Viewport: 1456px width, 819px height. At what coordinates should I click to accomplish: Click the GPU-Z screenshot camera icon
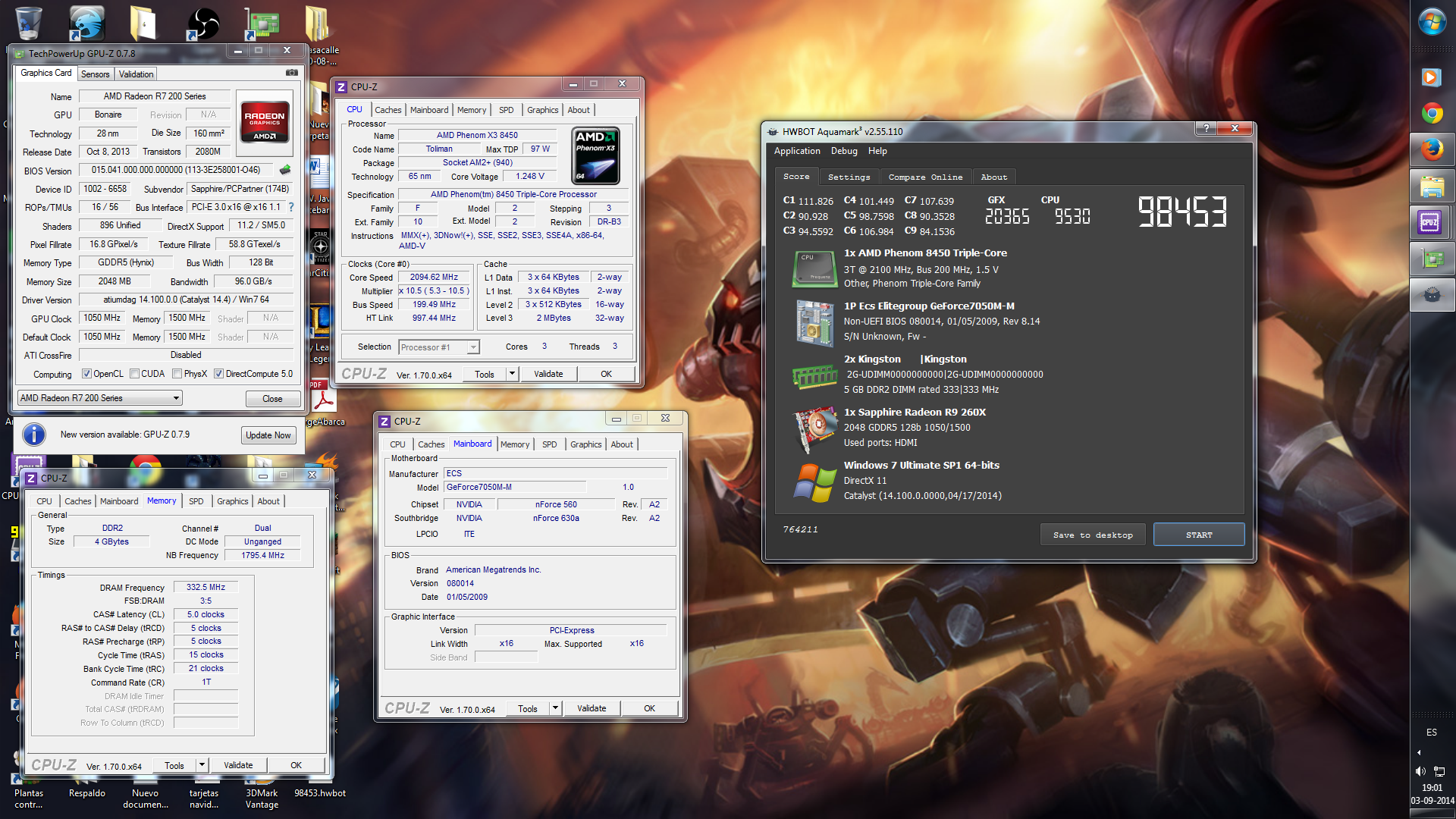(291, 73)
